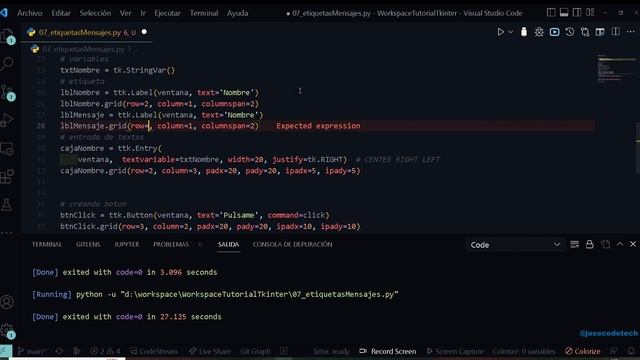Open the Remote Explorer view
Screen dimensions: 640x360
click(7, 149)
